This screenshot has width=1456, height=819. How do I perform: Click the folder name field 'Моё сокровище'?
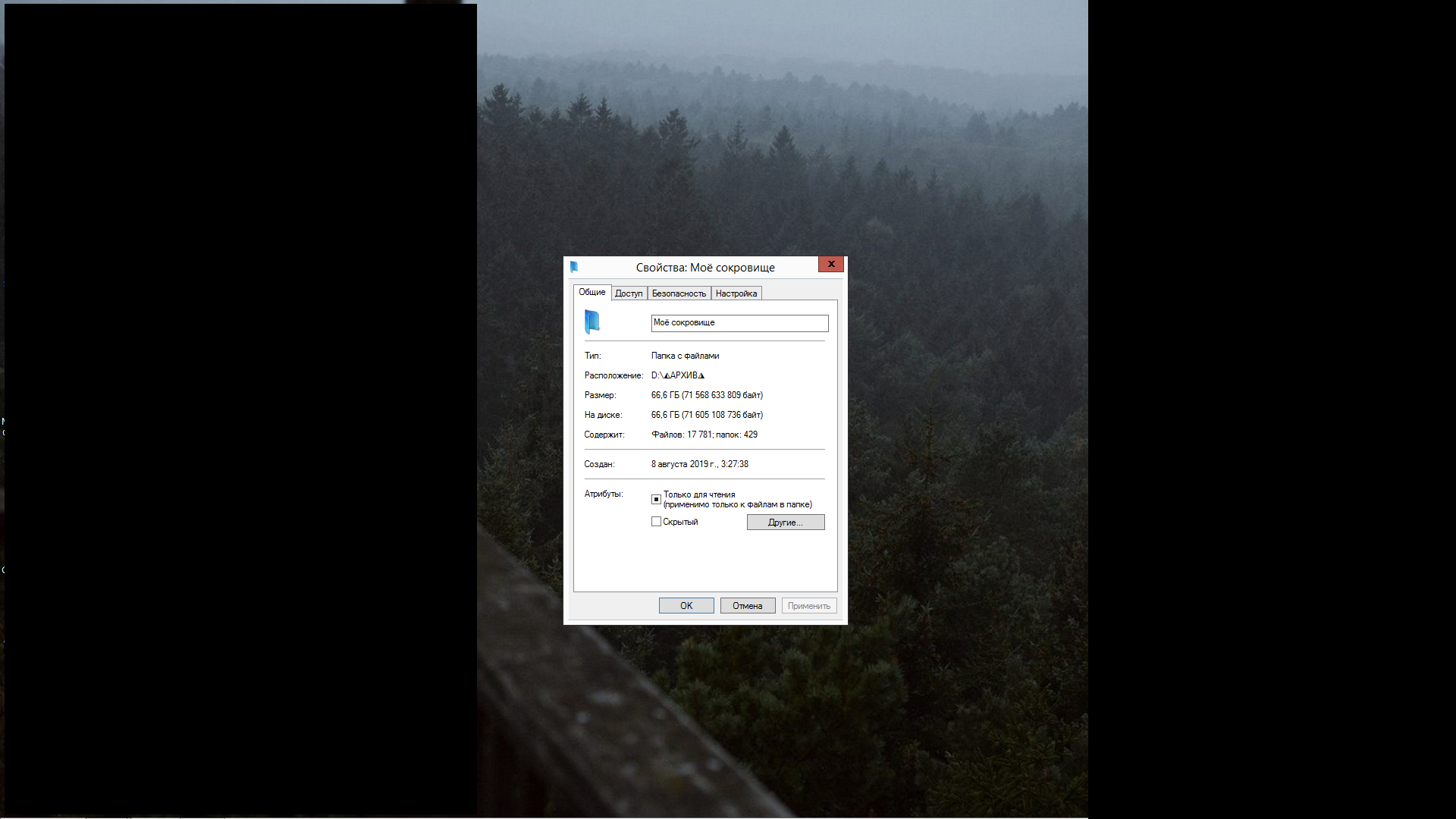click(x=739, y=323)
